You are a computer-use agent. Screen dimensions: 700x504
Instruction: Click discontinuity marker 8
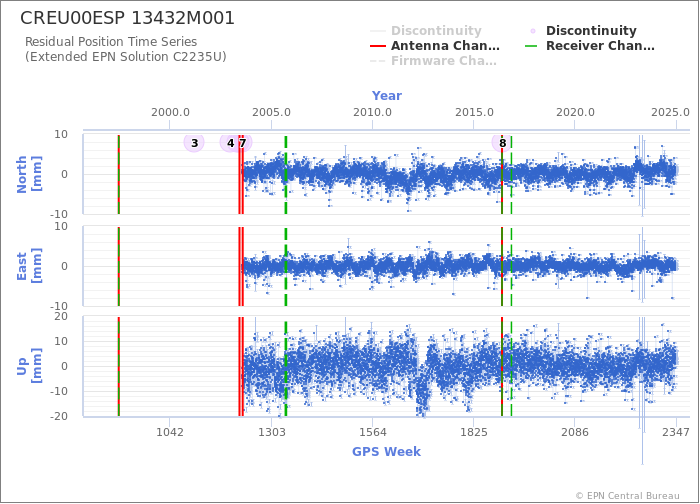(502, 143)
